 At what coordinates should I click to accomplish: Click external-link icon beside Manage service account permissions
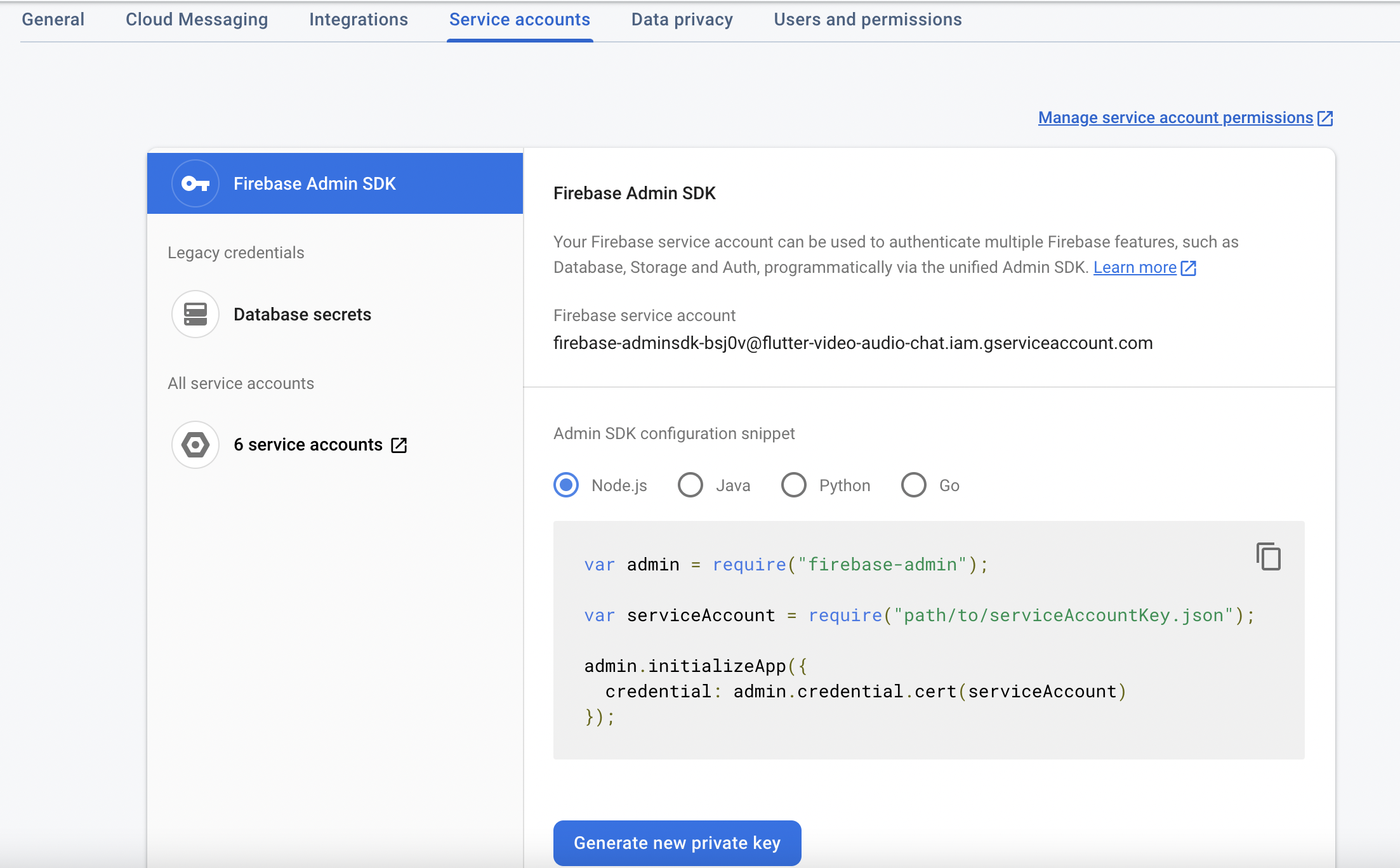point(1325,119)
